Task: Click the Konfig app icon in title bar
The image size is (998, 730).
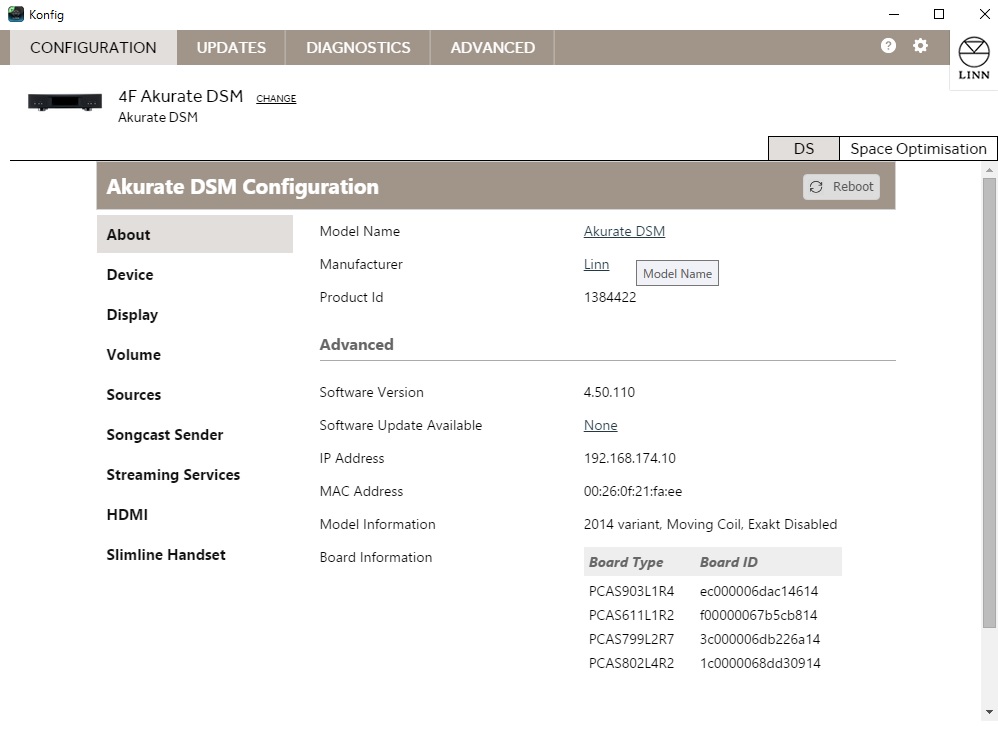Action: coord(16,14)
